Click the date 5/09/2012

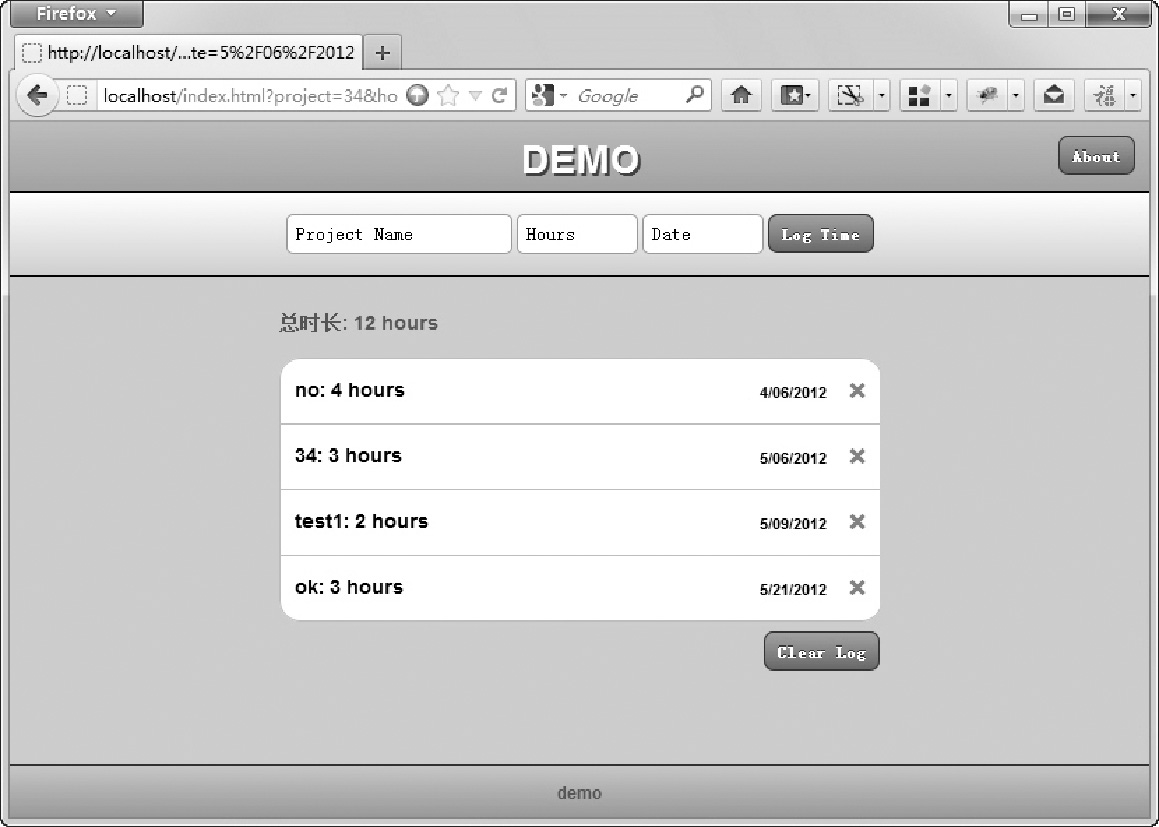(x=793, y=524)
